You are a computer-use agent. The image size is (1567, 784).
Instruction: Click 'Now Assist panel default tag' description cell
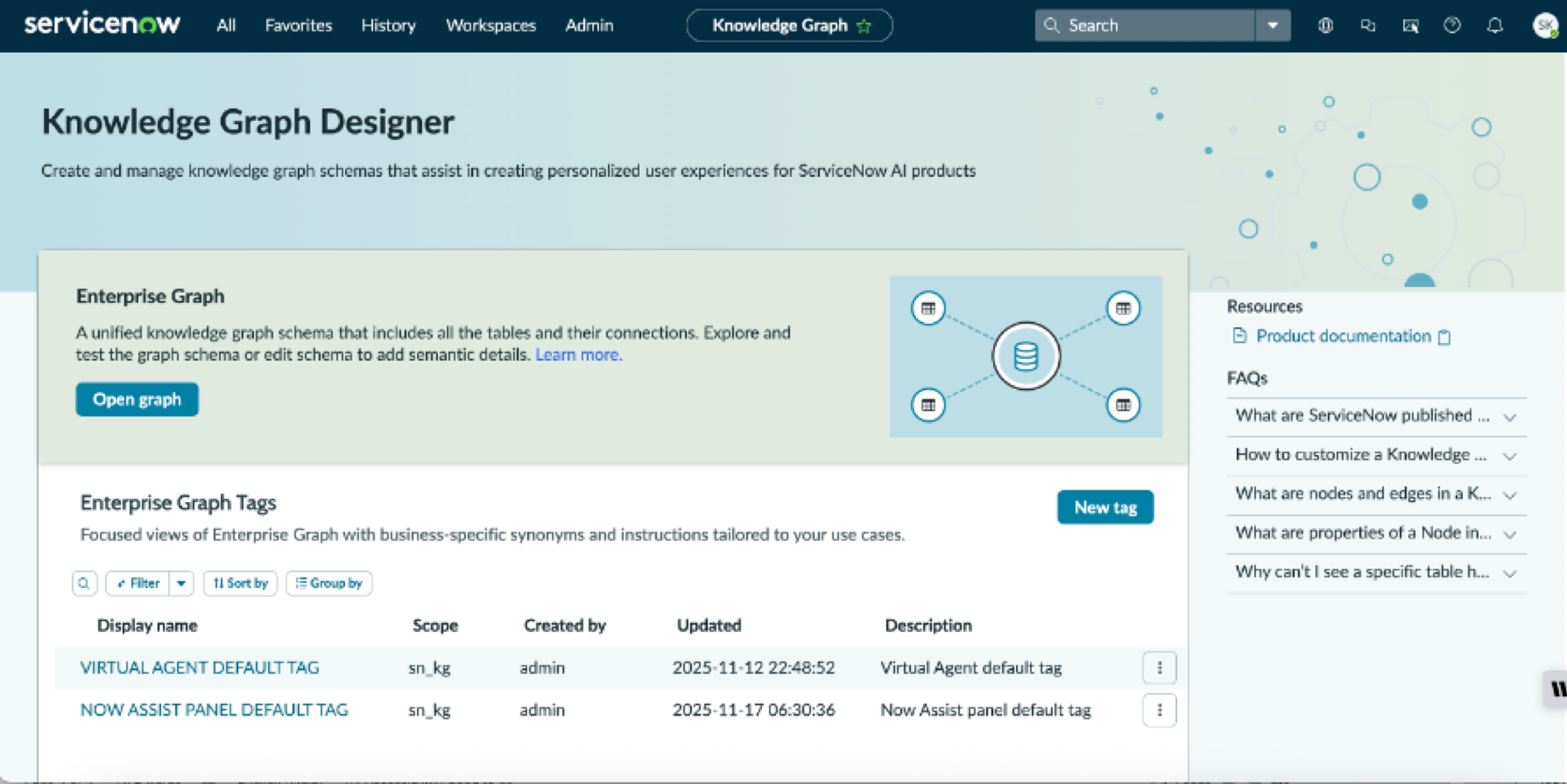coord(985,710)
